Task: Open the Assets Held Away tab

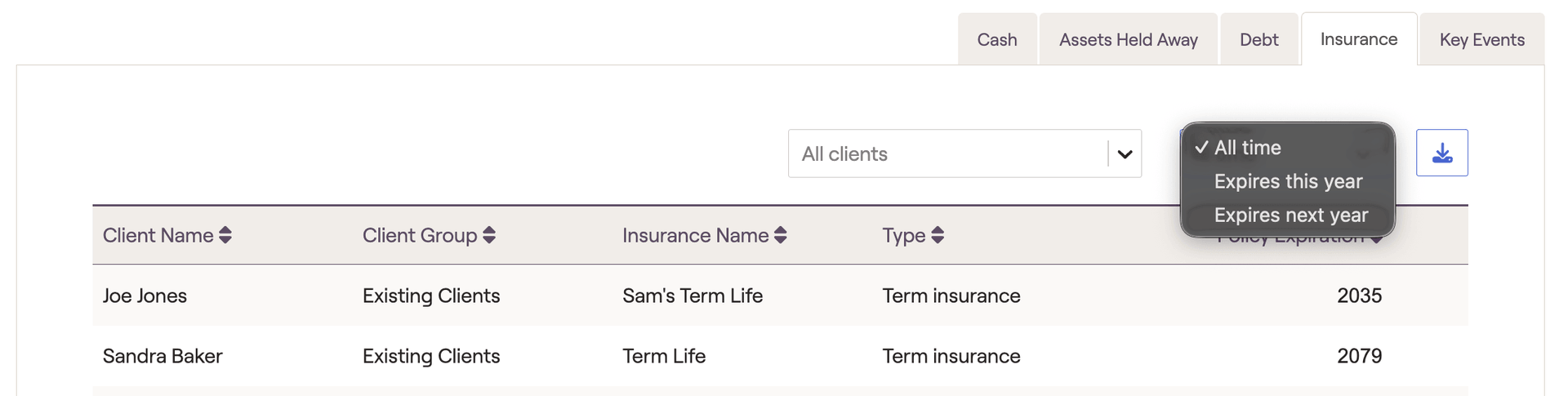Action: [x=1128, y=39]
